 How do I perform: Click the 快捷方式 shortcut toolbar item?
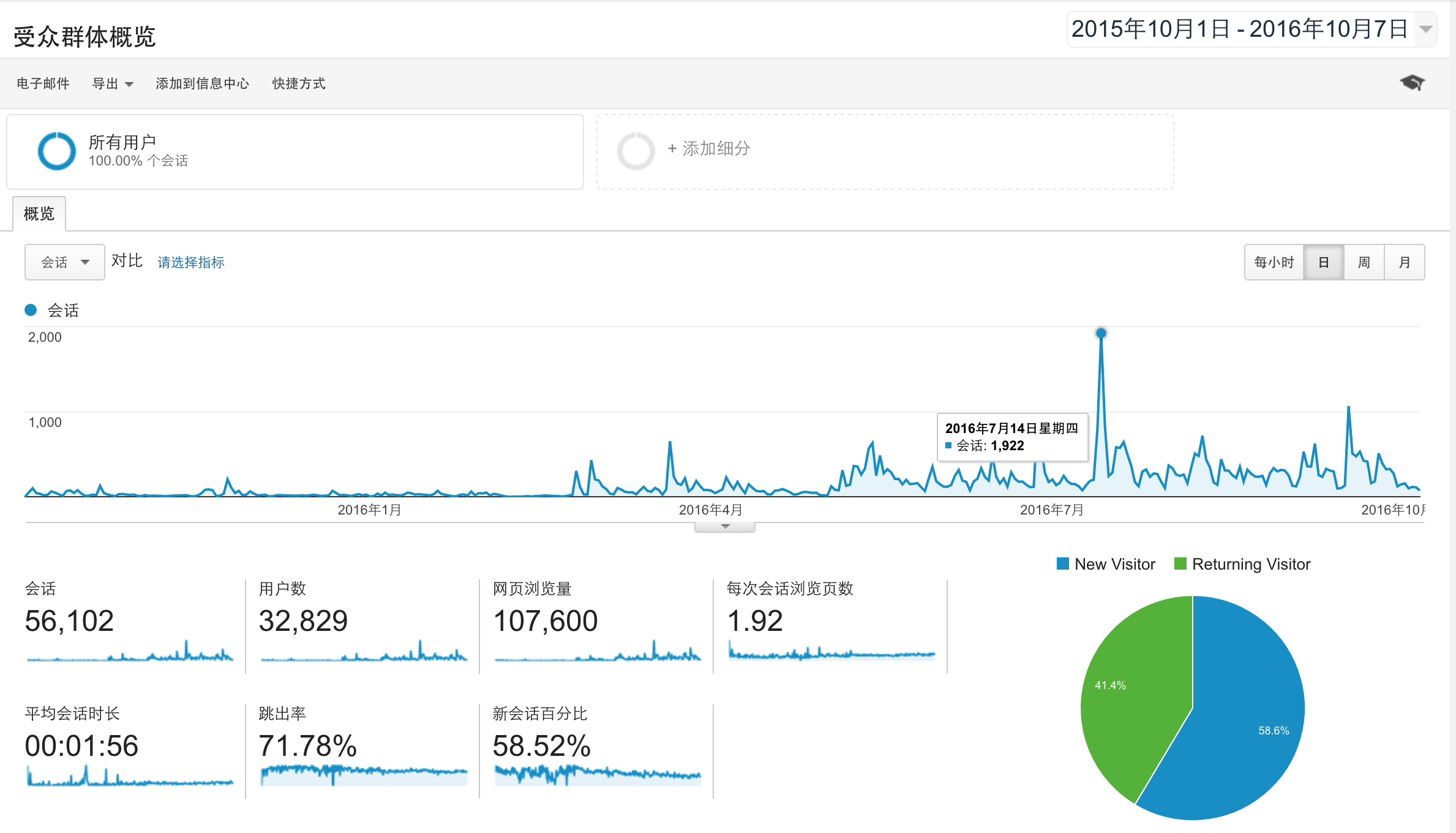pyautogui.click(x=298, y=83)
